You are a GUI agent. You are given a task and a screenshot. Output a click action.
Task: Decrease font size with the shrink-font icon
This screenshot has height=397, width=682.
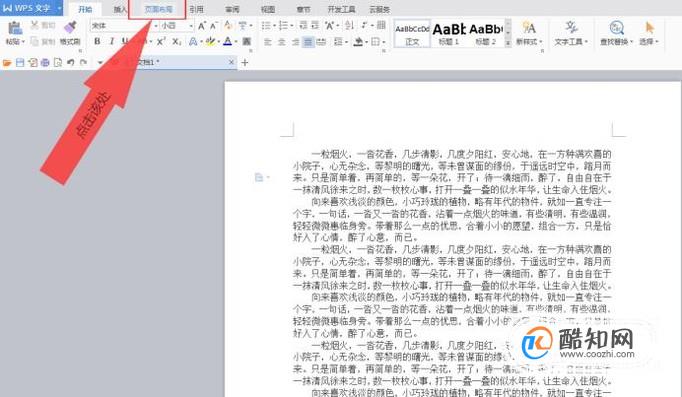click(213, 26)
